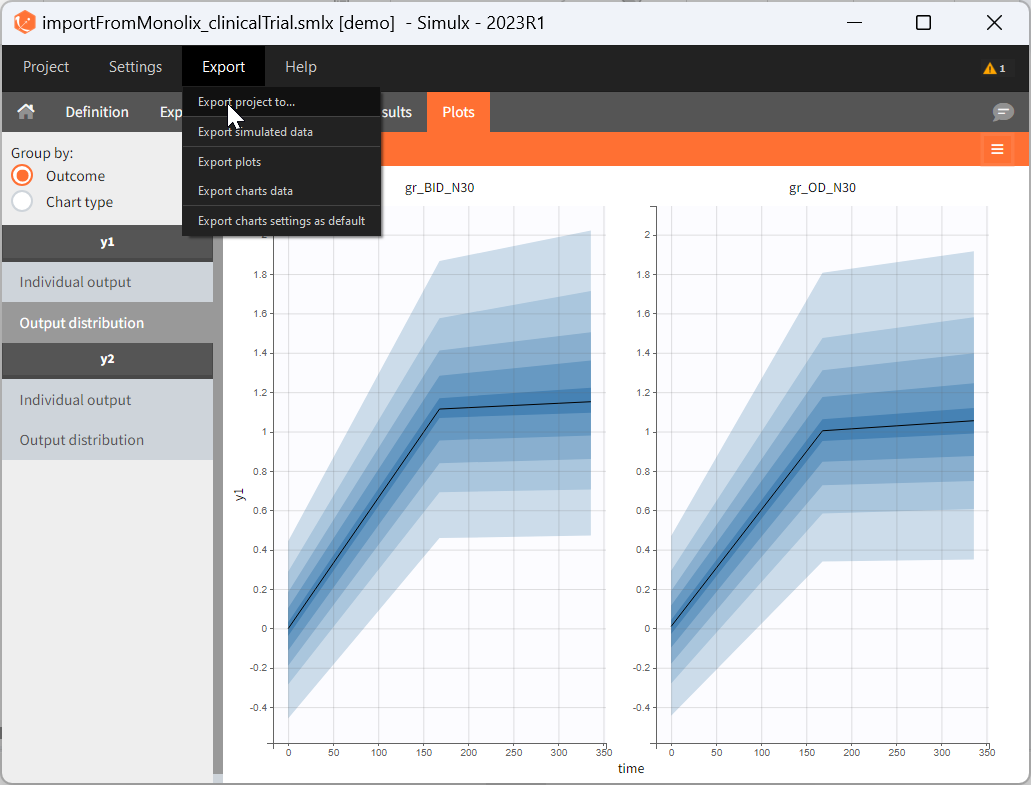Open the chat comments bubble icon
This screenshot has height=785, width=1031.
click(1003, 112)
